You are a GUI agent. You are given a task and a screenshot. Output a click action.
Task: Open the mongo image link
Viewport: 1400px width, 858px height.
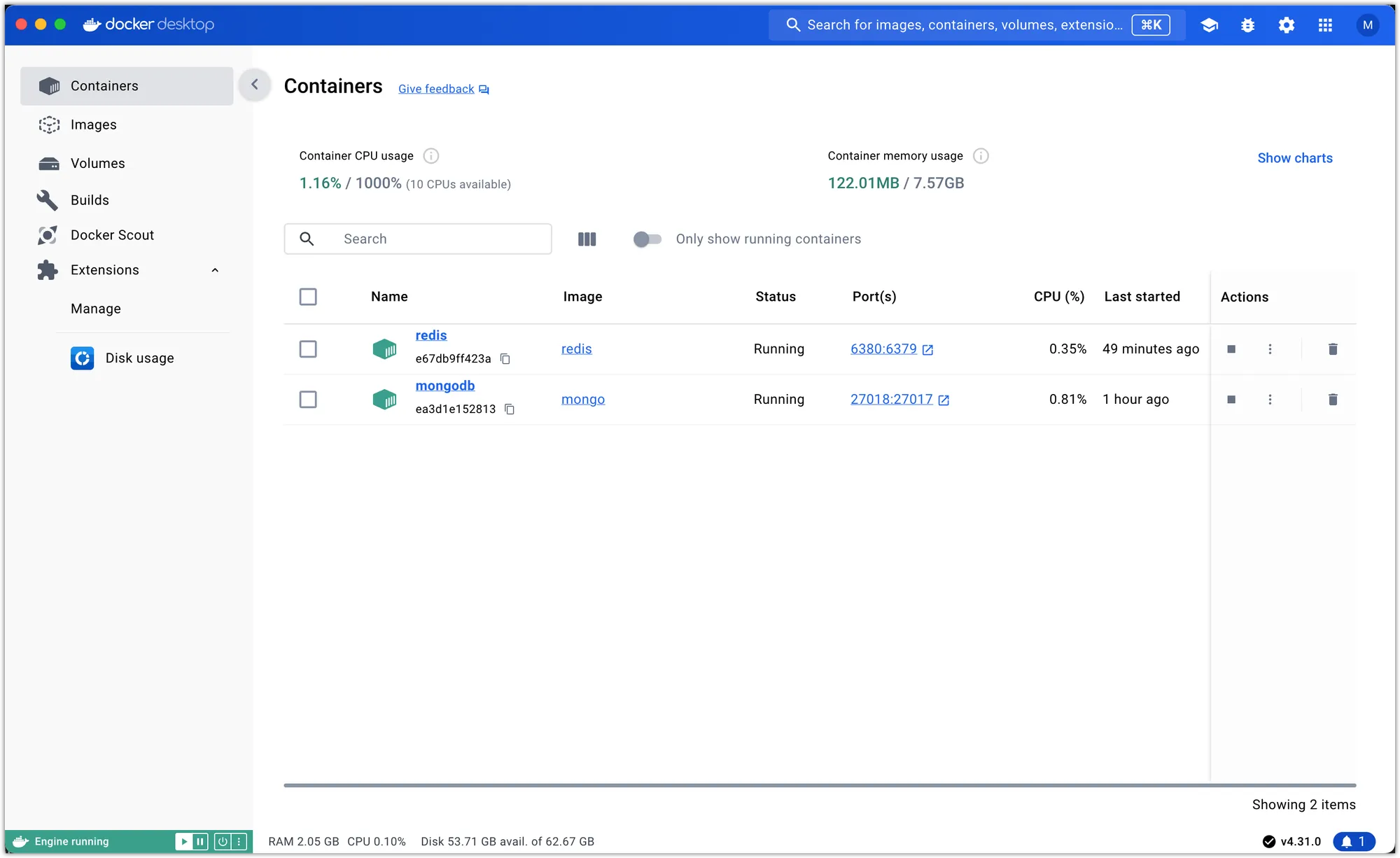583,400
